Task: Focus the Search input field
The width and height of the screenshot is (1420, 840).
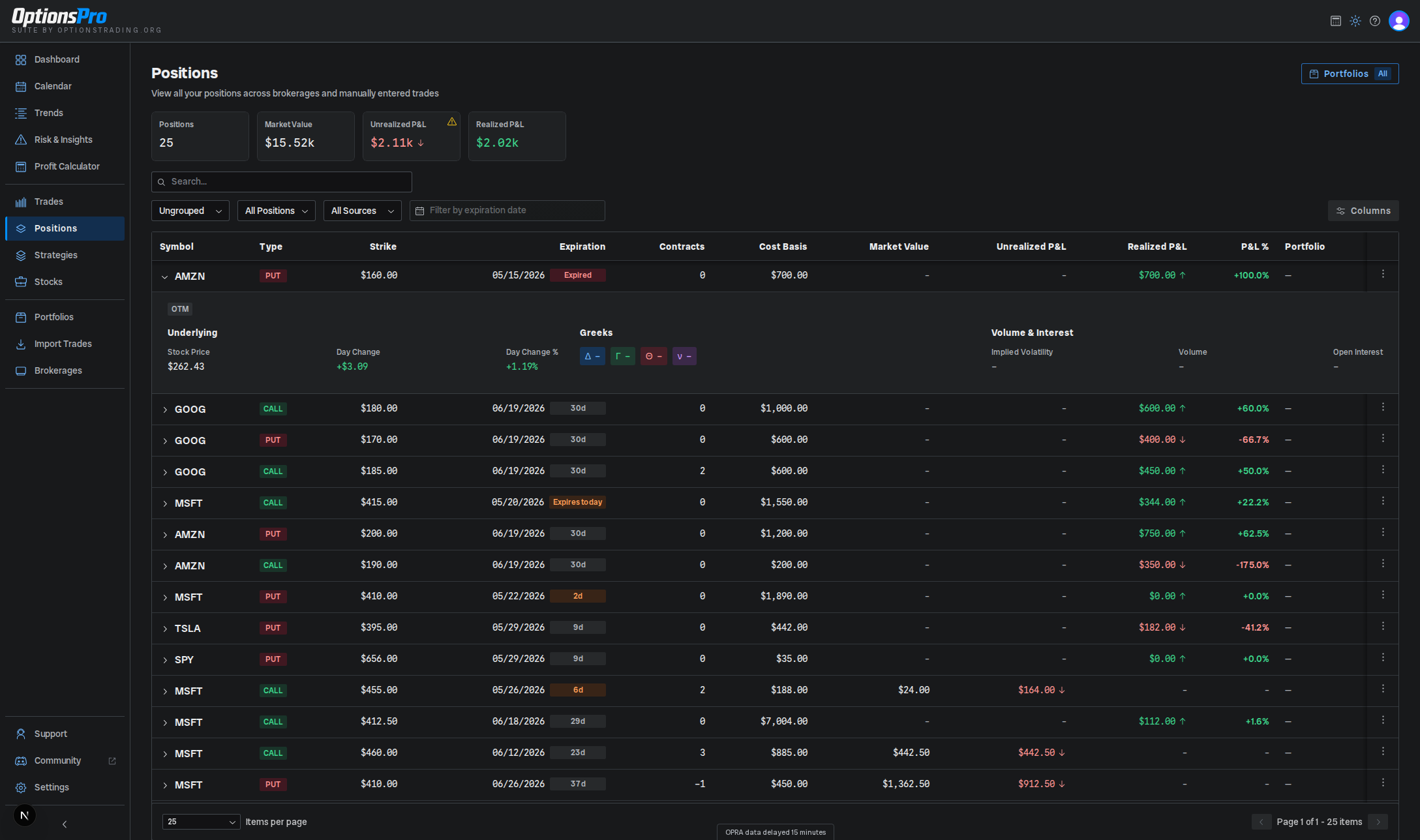Action: pos(282,182)
